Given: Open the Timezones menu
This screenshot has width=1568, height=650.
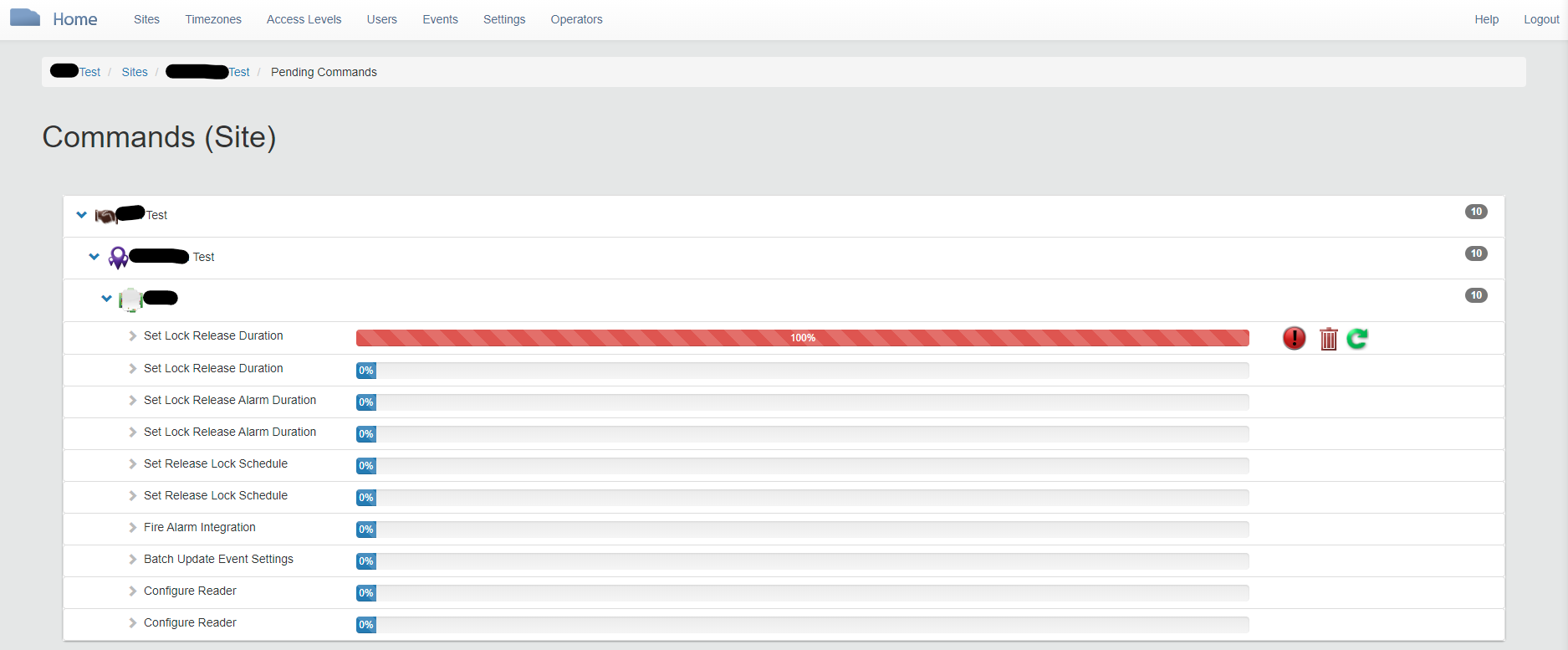Looking at the screenshot, I should click(213, 19).
